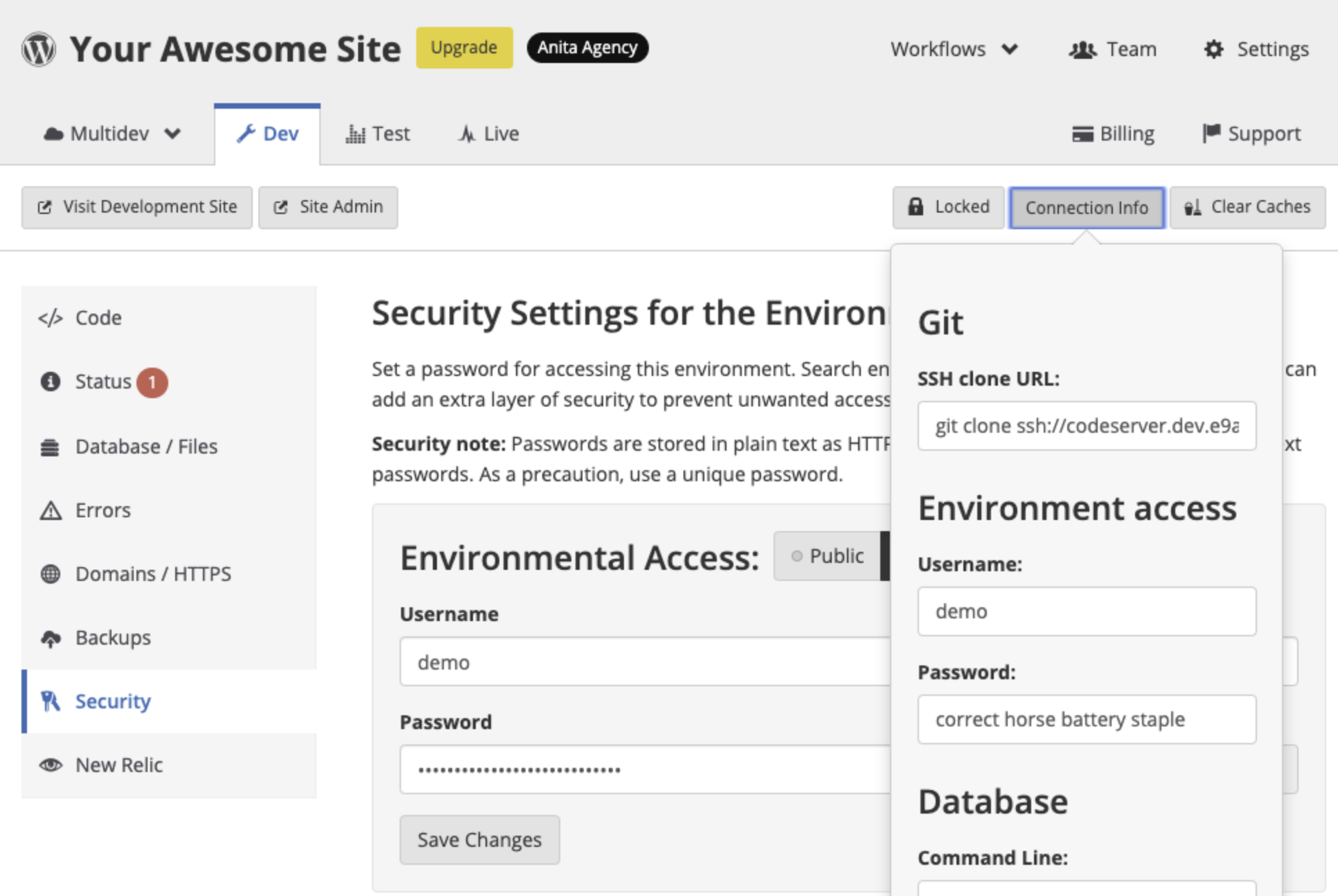Open Settings via the gear icon
The height and width of the screenshot is (896, 1338).
click(1213, 49)
